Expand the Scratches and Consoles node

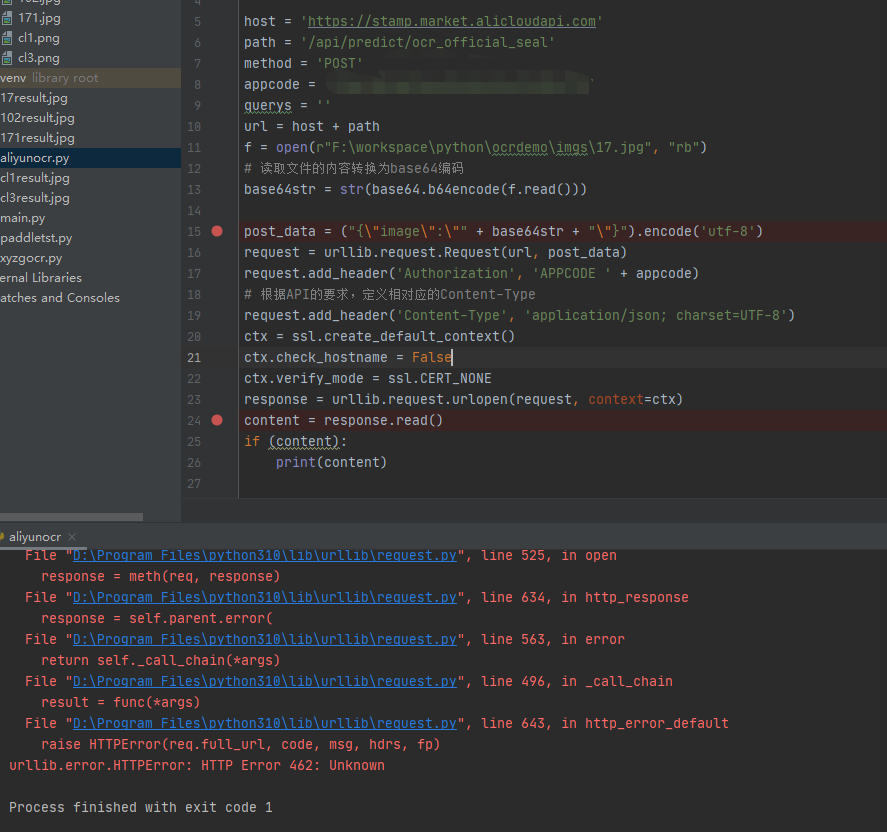point(60,298)
